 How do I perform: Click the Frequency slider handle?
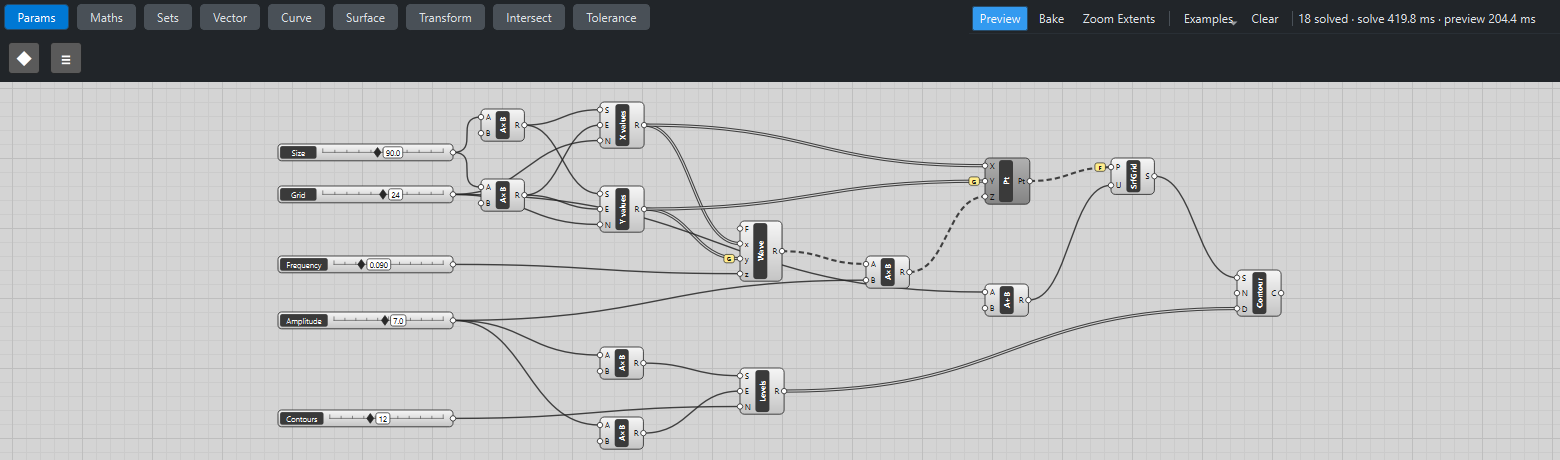362,265
